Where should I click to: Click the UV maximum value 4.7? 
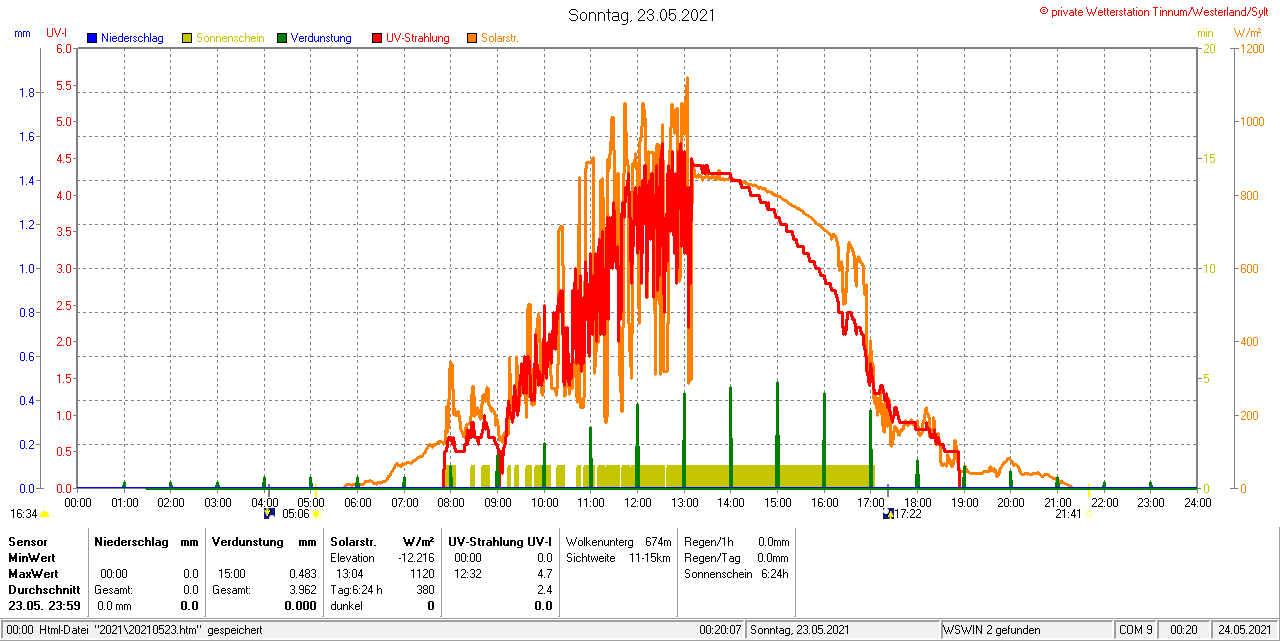pos(544,574)
